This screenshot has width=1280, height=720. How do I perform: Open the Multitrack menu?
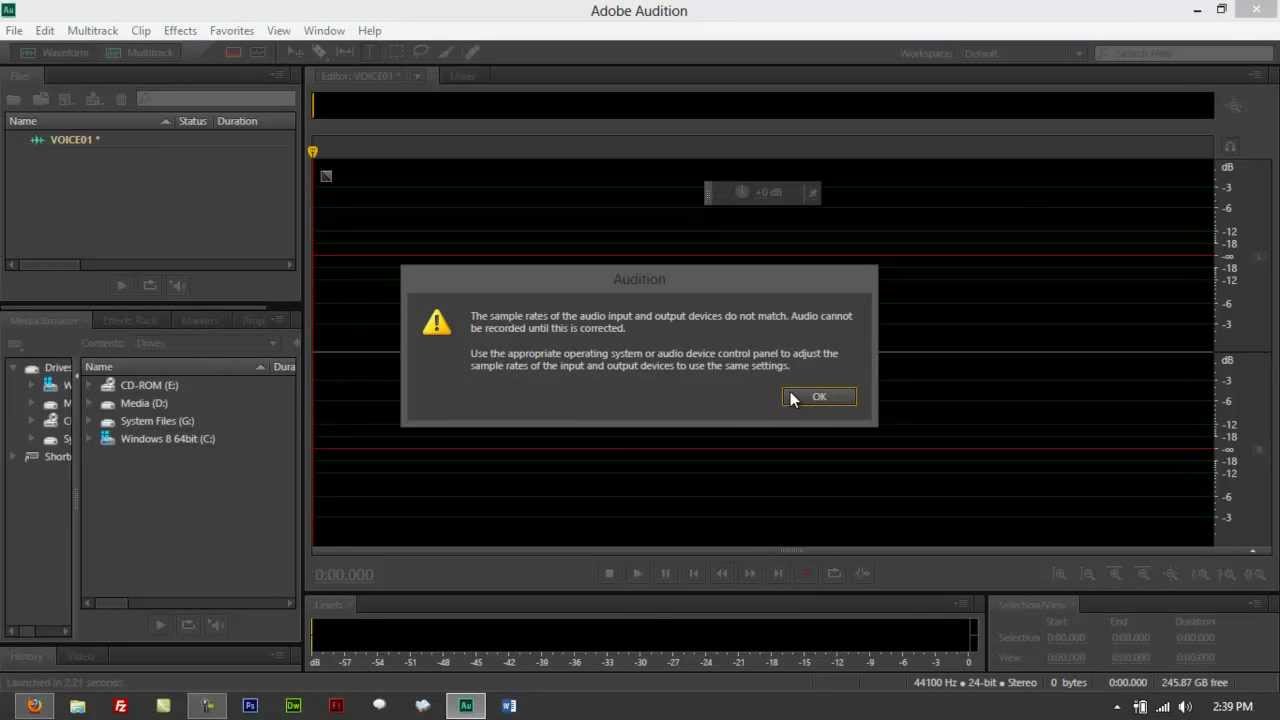[92, 31]
